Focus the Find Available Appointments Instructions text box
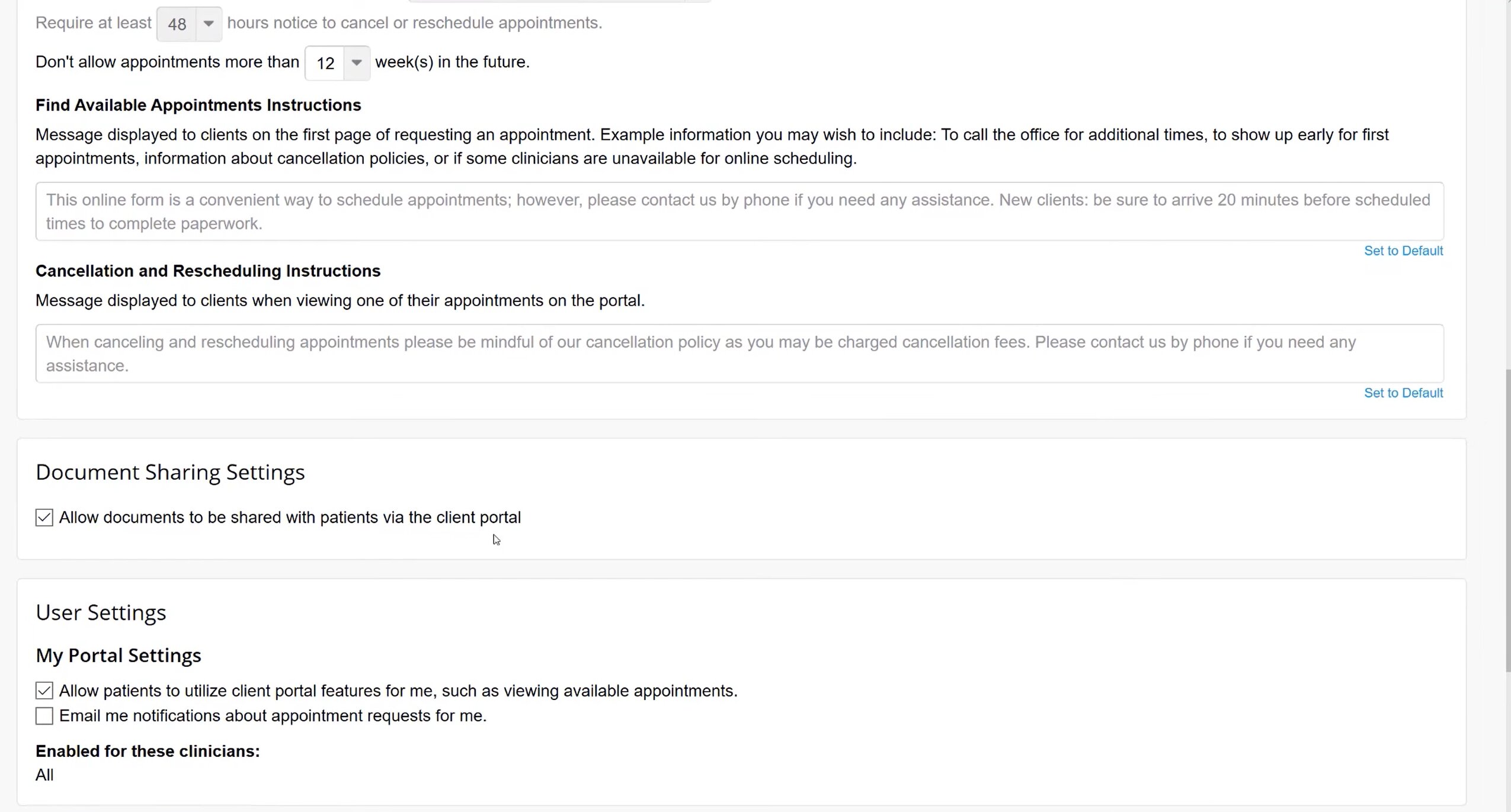Viewport: 1511px width, 812px height. (x=739, y=211)
